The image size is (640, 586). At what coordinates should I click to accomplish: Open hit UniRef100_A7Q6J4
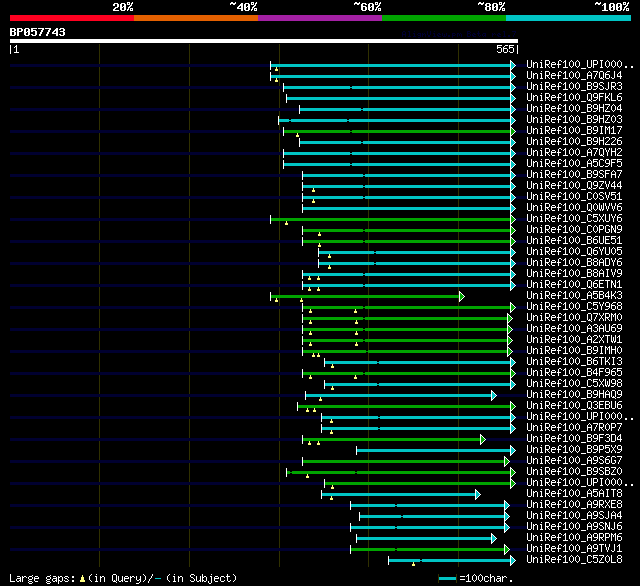pos(574,75)
